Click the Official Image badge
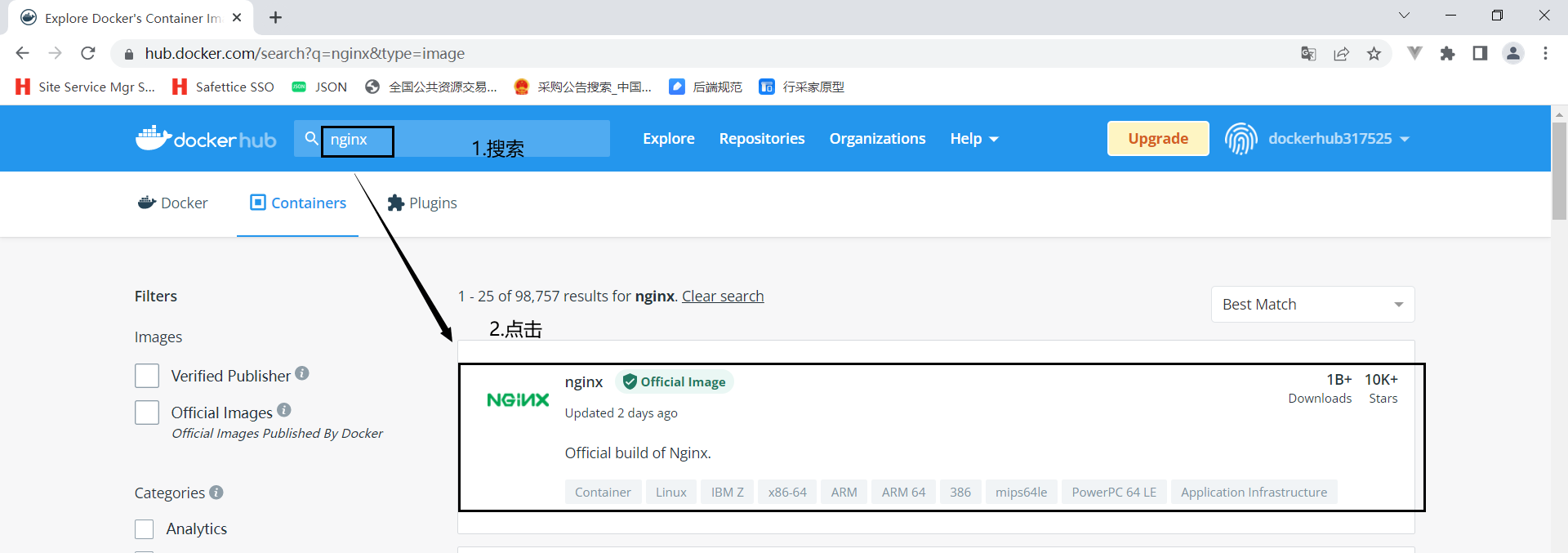Screen dimensions: 1568x553 (x=674, y=381)
